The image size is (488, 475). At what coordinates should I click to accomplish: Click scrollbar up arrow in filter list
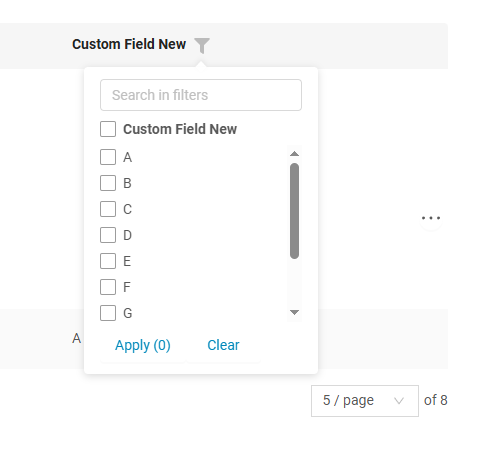click(294, 154)
